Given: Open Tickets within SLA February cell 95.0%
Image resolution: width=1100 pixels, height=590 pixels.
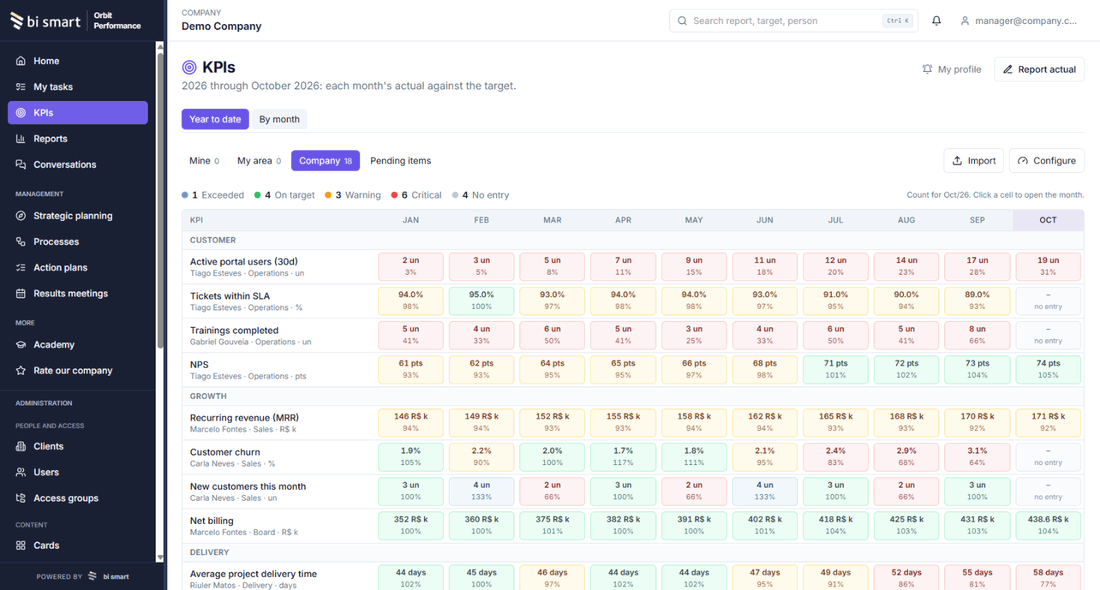Looking at the screenshot, I should 481,301.
